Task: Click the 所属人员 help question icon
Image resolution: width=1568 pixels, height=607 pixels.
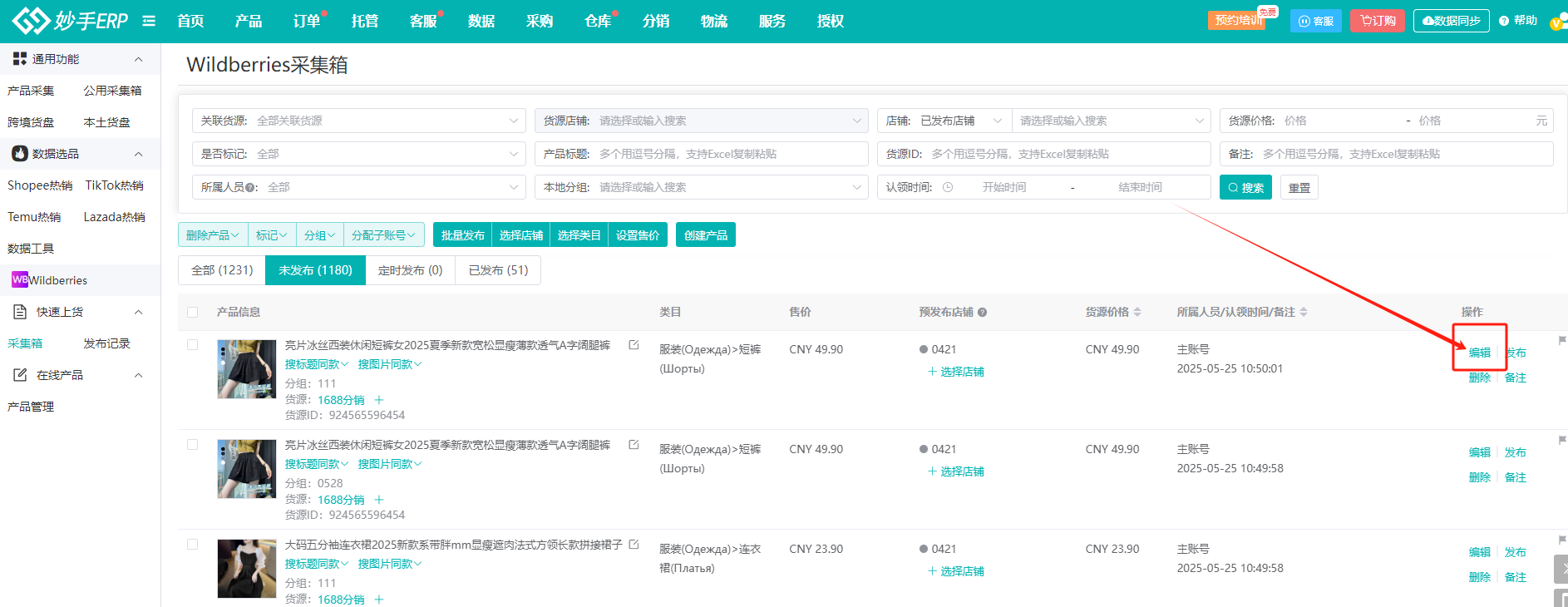Action: (250, 187)
